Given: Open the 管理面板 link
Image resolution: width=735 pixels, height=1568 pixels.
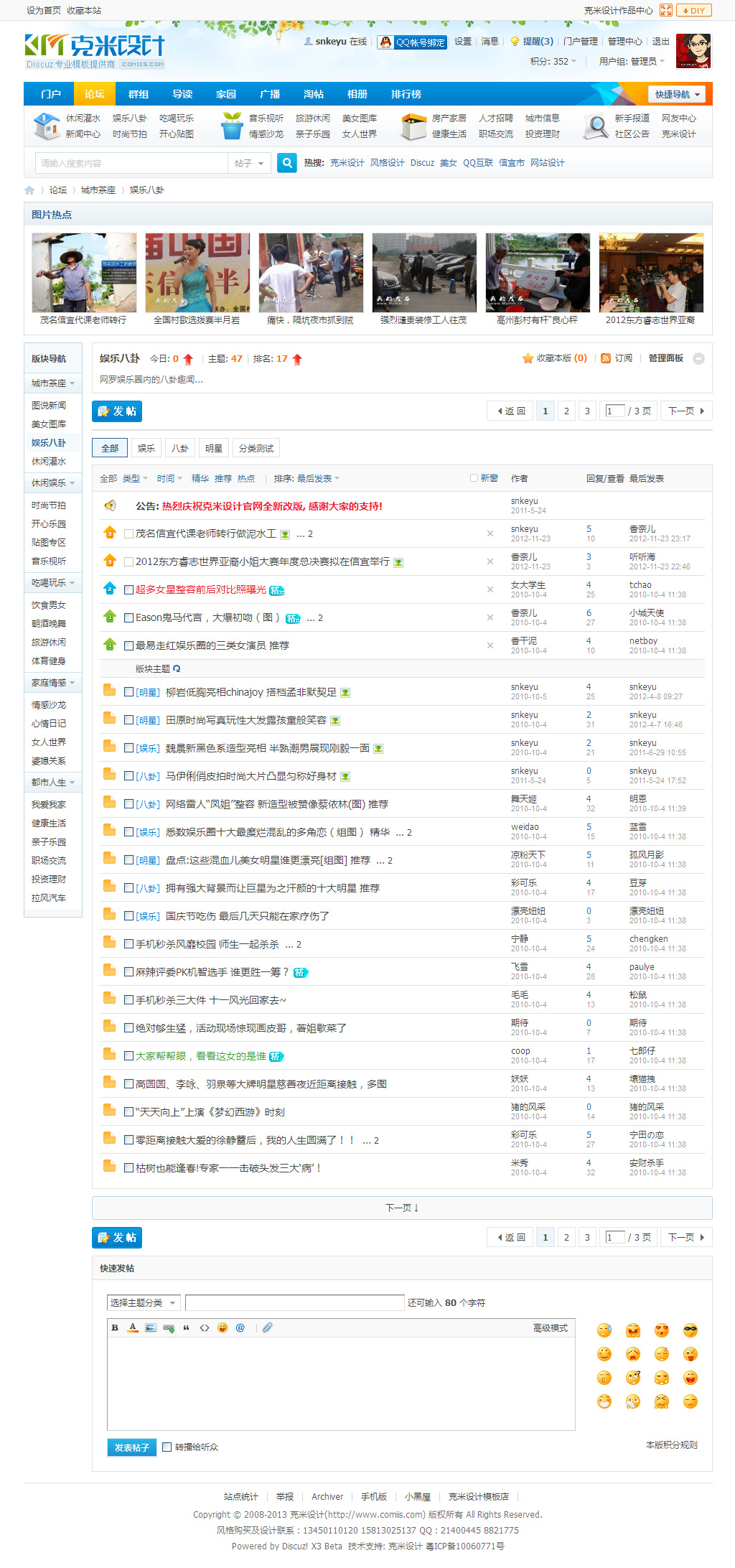Looking at the screenshot, I should (666, 358).
